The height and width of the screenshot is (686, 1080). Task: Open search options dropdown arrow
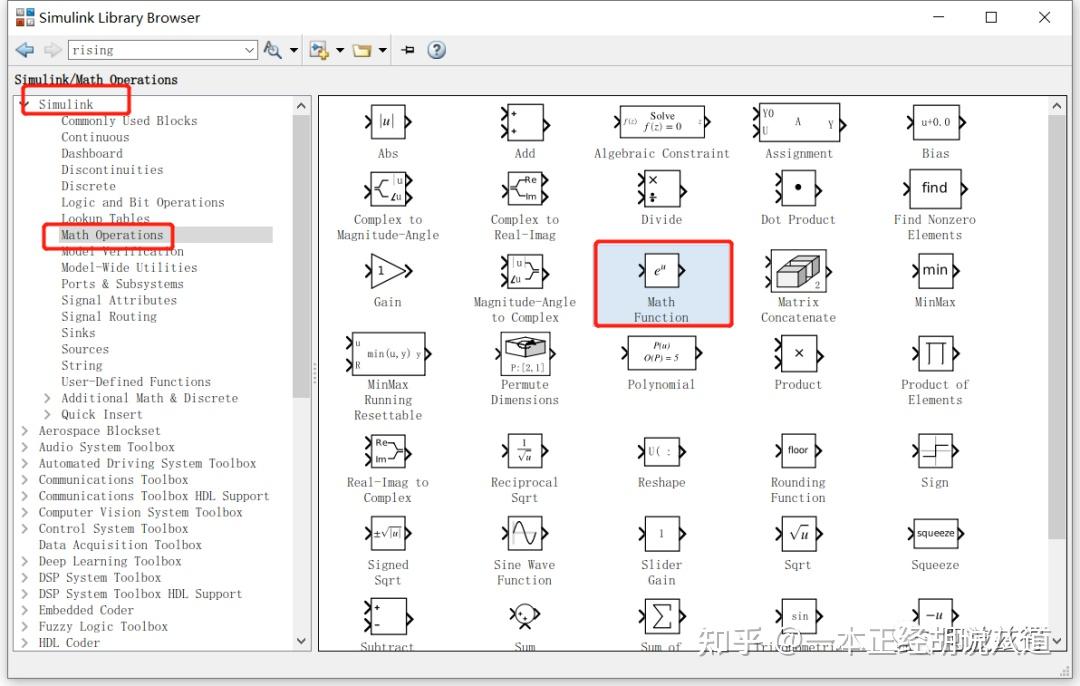coord(294,50)
